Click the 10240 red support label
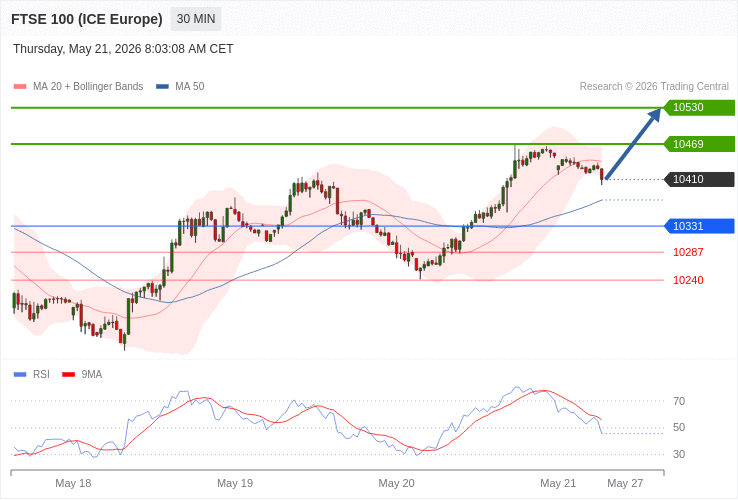The image size is (738, 500). click(x=688, y=281)
